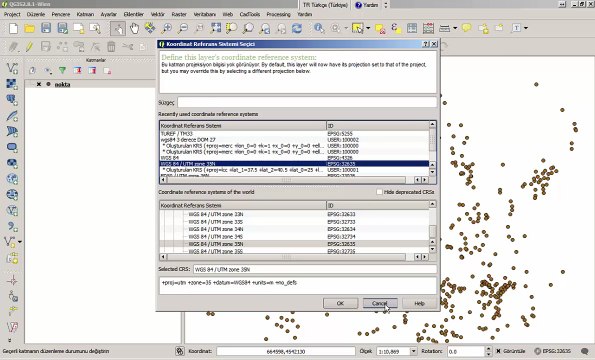Open the Vektör menu
This screenshot has width=595, height=360.
click(157, 14)
